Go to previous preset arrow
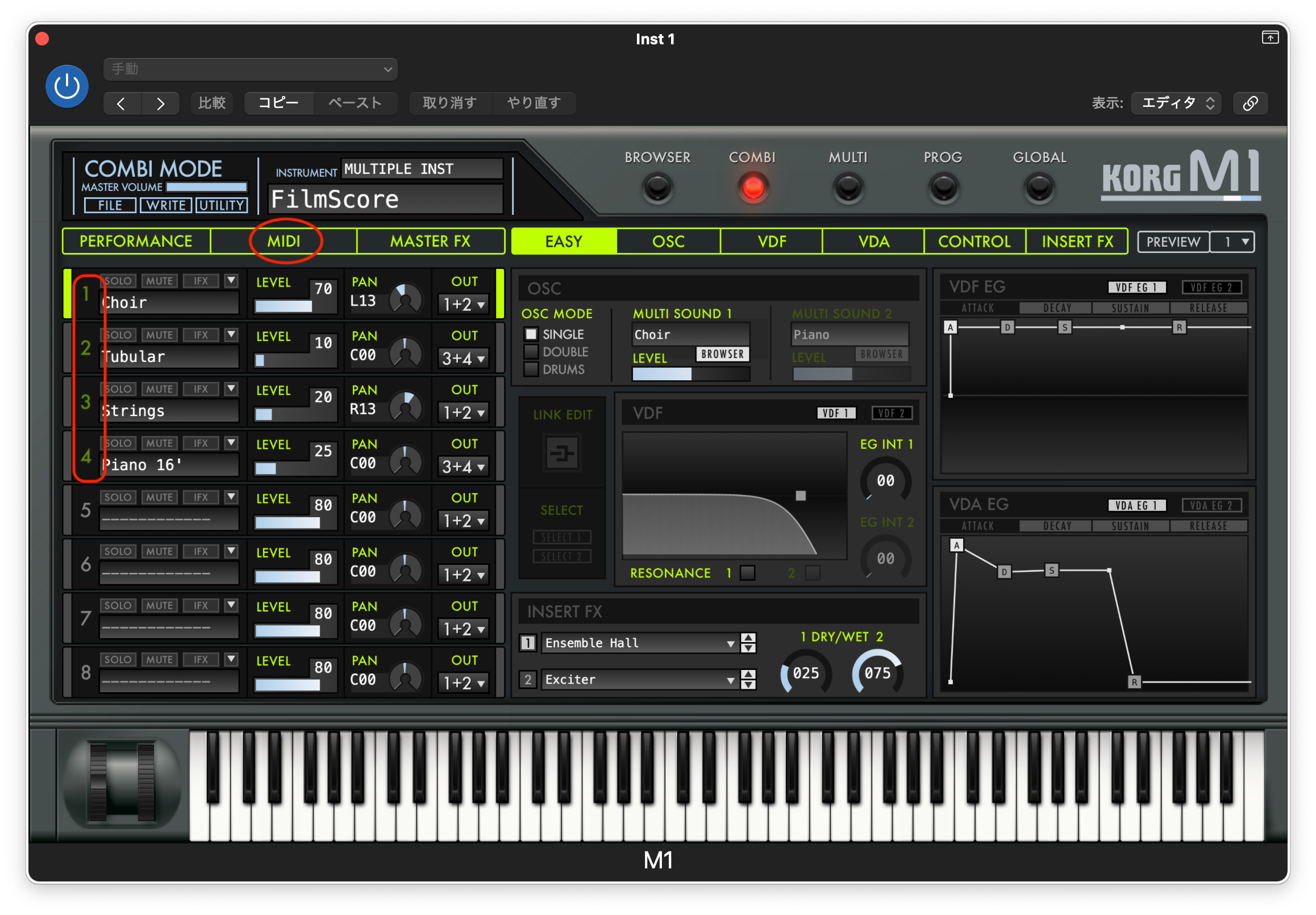 click(x=122, y=104)
